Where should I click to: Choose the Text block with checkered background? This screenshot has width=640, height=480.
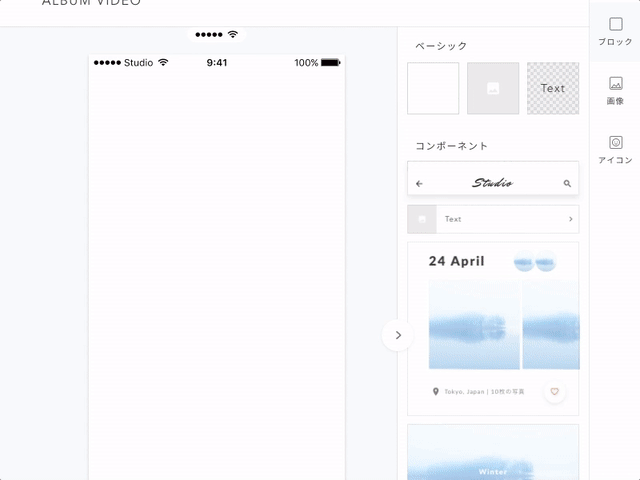tap(553, 88)
